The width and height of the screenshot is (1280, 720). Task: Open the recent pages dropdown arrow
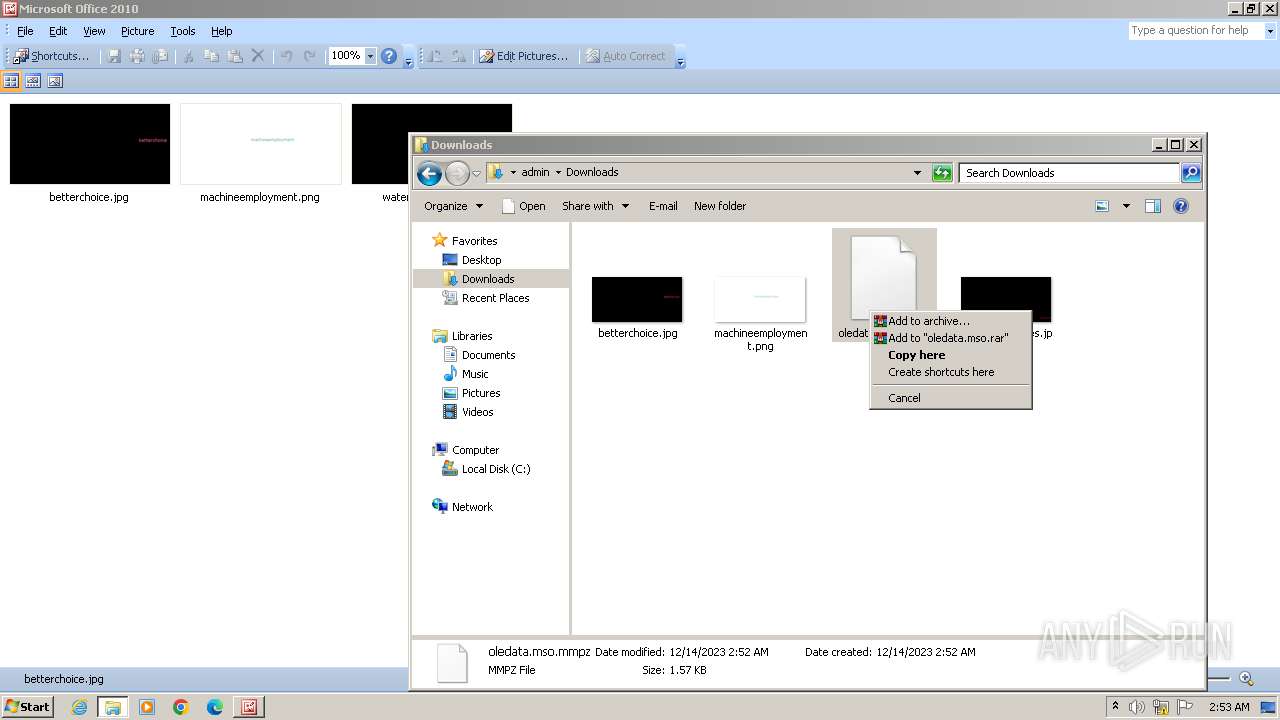coord(476,173)
